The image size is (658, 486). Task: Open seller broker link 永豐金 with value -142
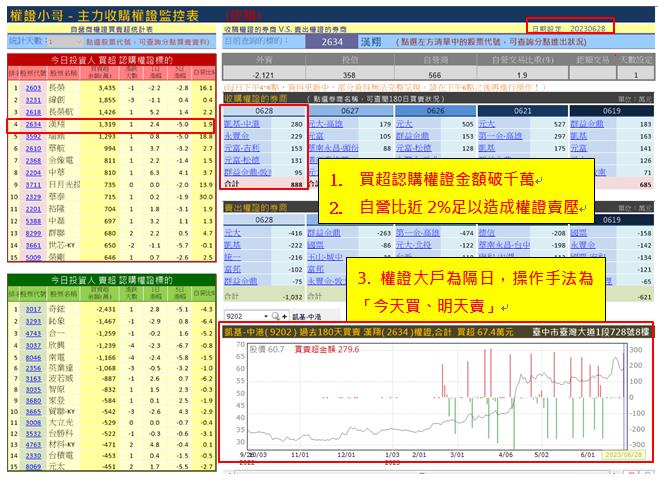[x=582, y=245]
